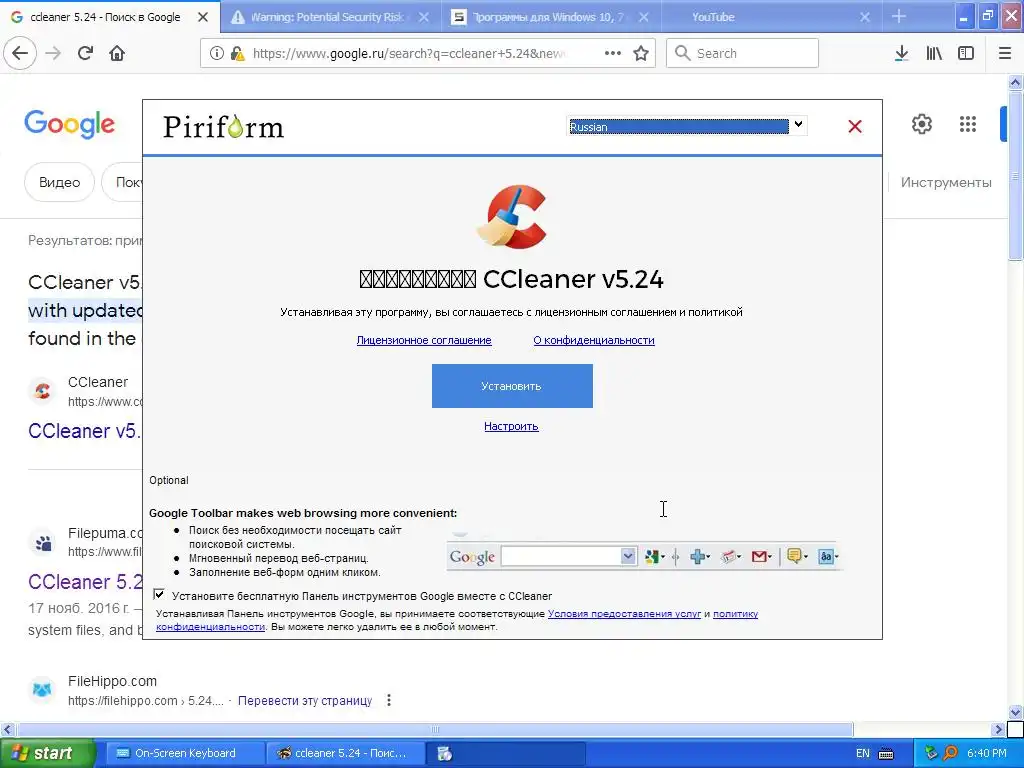
Task: Close the Piriform installer with red X
Action: [x=855, y=127]
